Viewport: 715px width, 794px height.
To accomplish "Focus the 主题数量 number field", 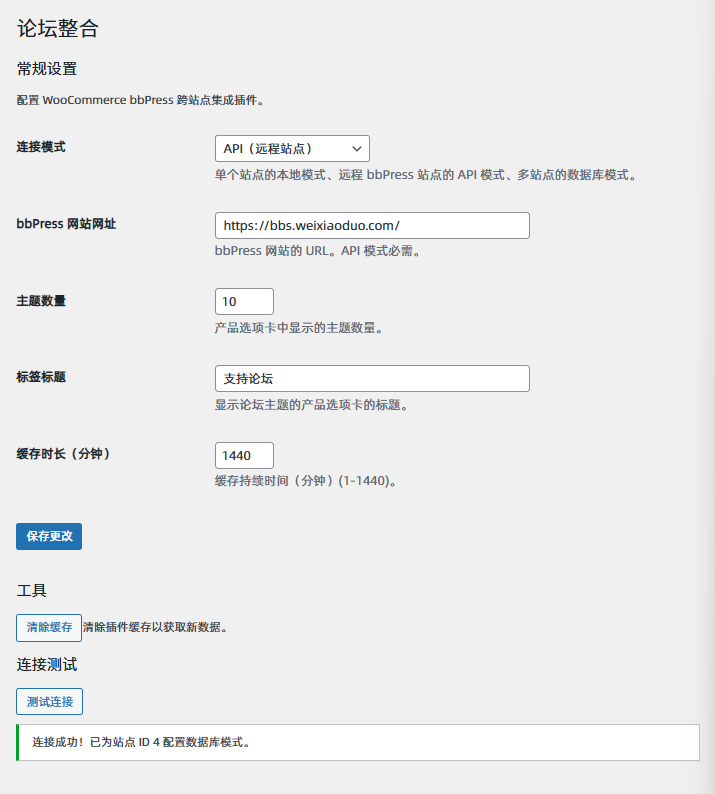I will pos(244,301).
